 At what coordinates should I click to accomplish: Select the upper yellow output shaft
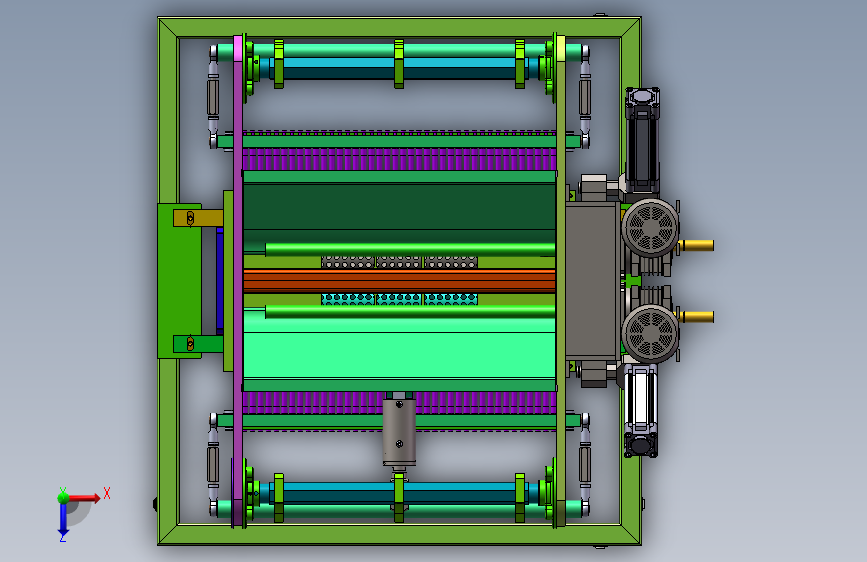(698, 245)
